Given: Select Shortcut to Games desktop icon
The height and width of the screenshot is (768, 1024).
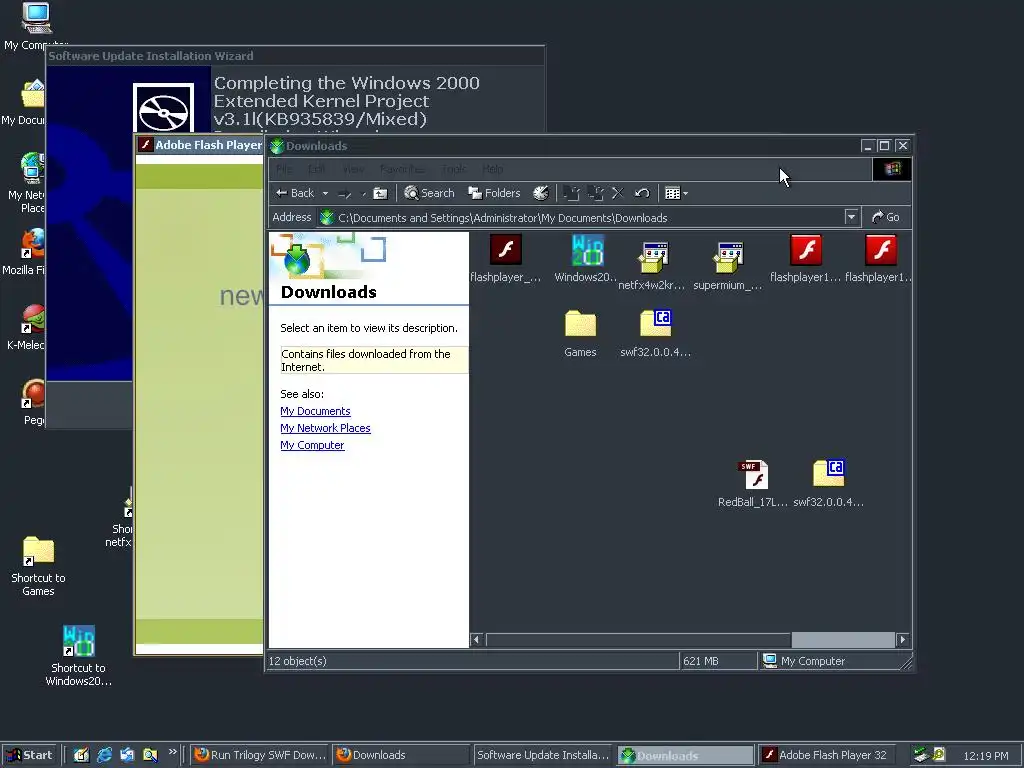Looking at the screenshot, I should [x=39, y=566].
